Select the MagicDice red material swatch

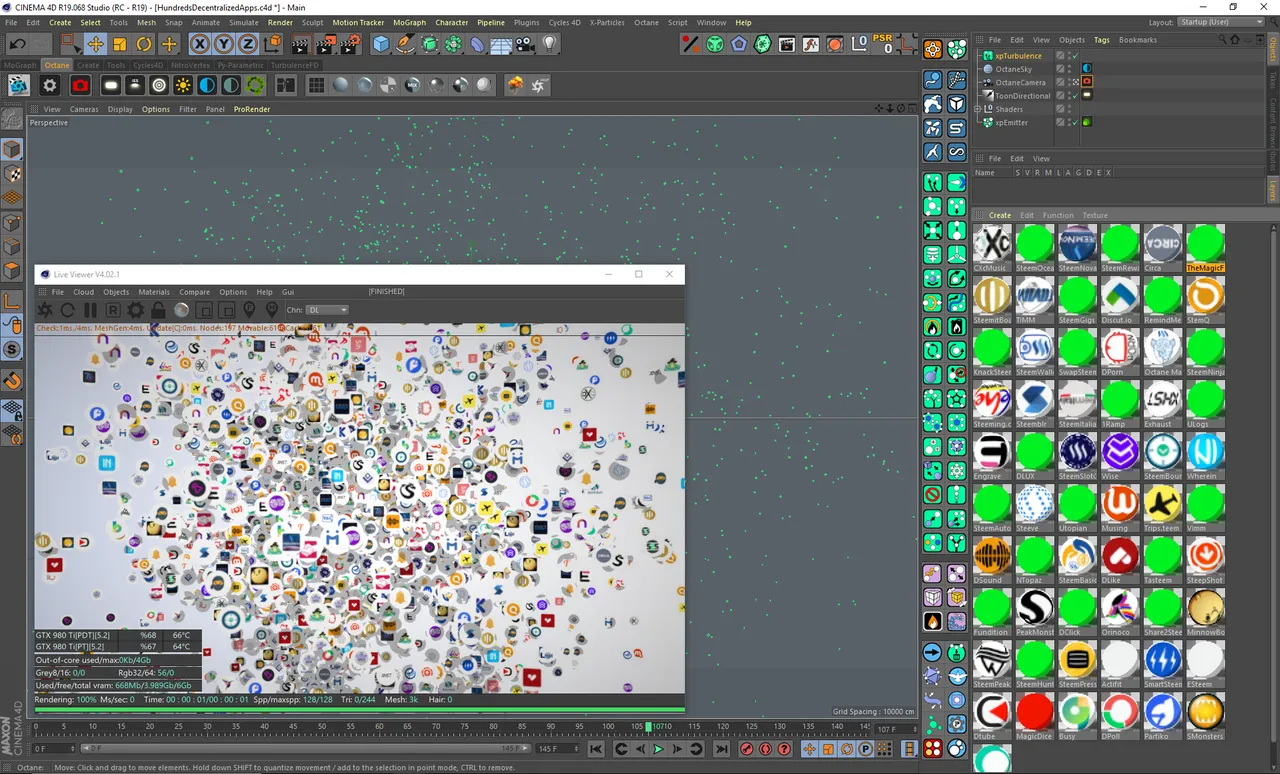tap(1035, 713)
